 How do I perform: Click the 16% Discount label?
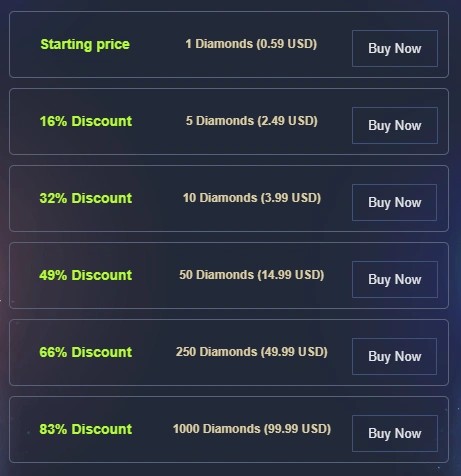coord(86,121)
